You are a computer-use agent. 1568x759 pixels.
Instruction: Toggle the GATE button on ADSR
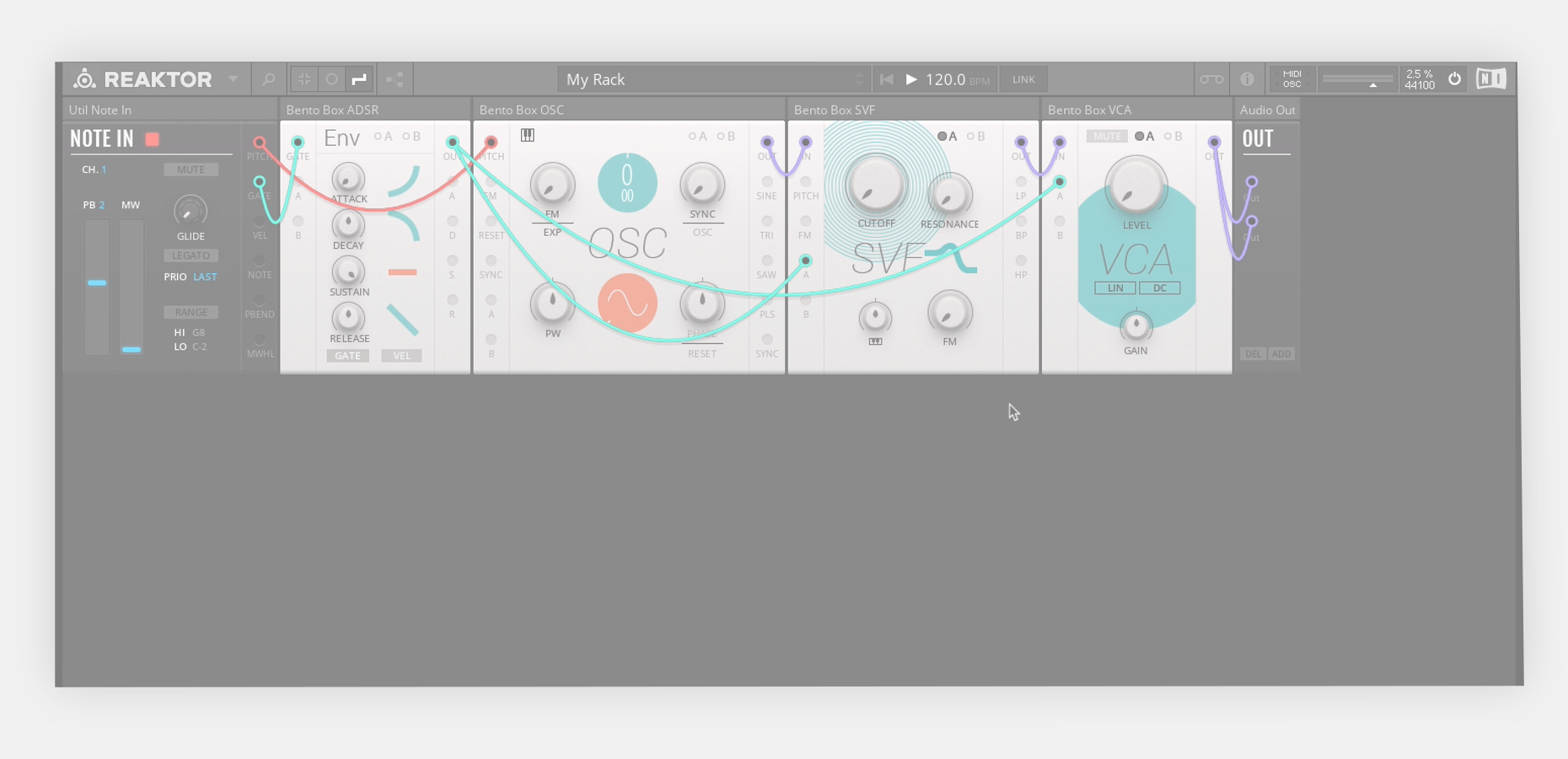347,356
